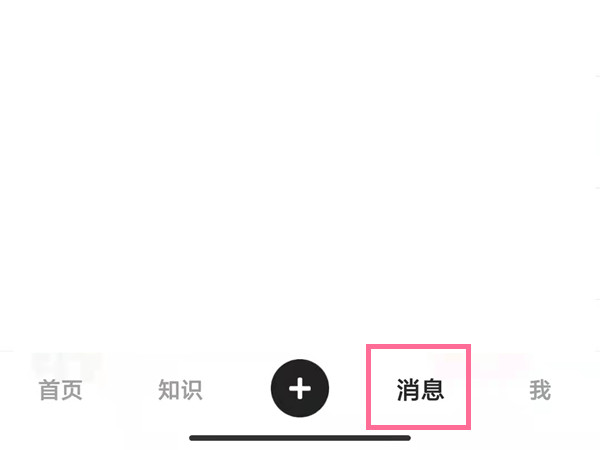Click the white plus sign icon
The width and height of the screenshot is (600, 450).
point(300,388)
